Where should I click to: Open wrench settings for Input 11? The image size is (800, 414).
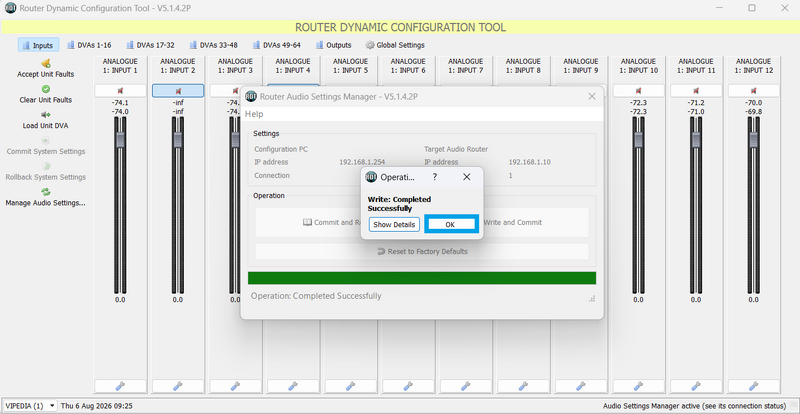pyautogui.click(x=696, y=386)
